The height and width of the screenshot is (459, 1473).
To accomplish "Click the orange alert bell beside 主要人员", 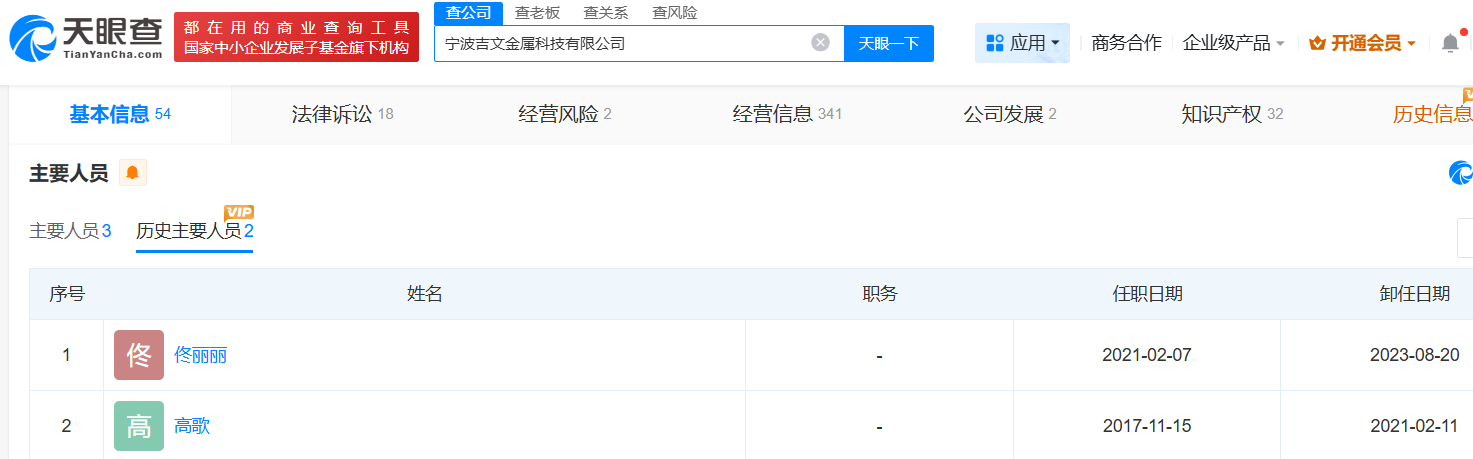I will click(x=132, y=173).
